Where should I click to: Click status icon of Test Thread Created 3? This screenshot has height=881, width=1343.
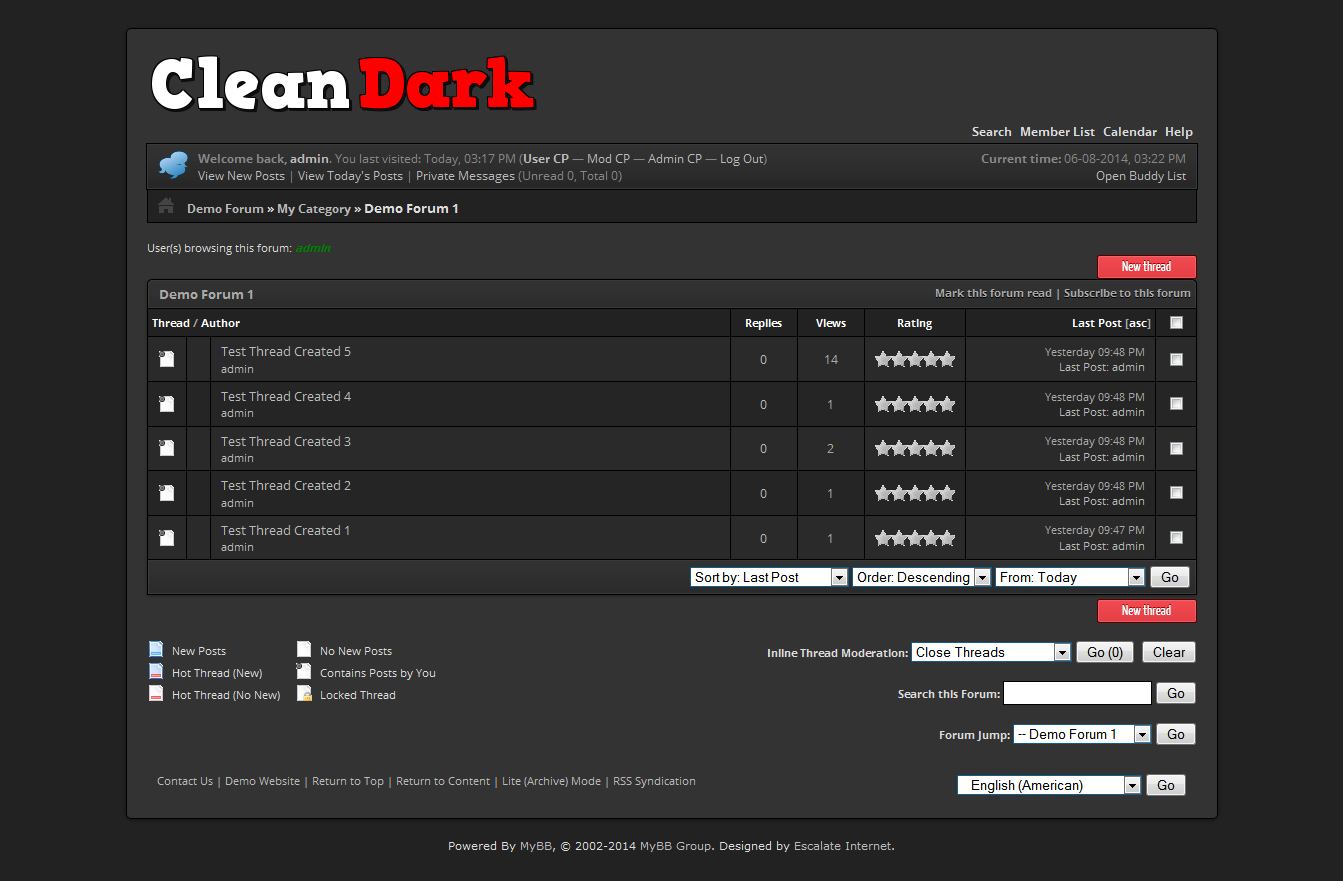pos(167,448)
